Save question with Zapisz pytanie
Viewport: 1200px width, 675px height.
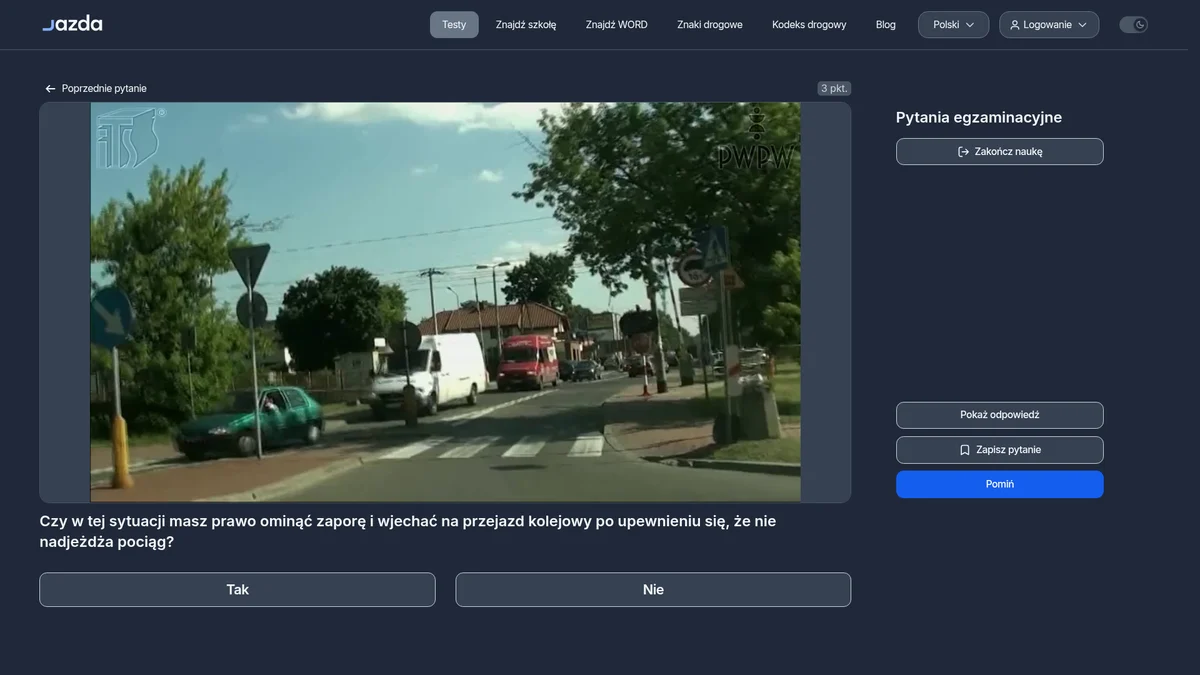point(1000,450)
